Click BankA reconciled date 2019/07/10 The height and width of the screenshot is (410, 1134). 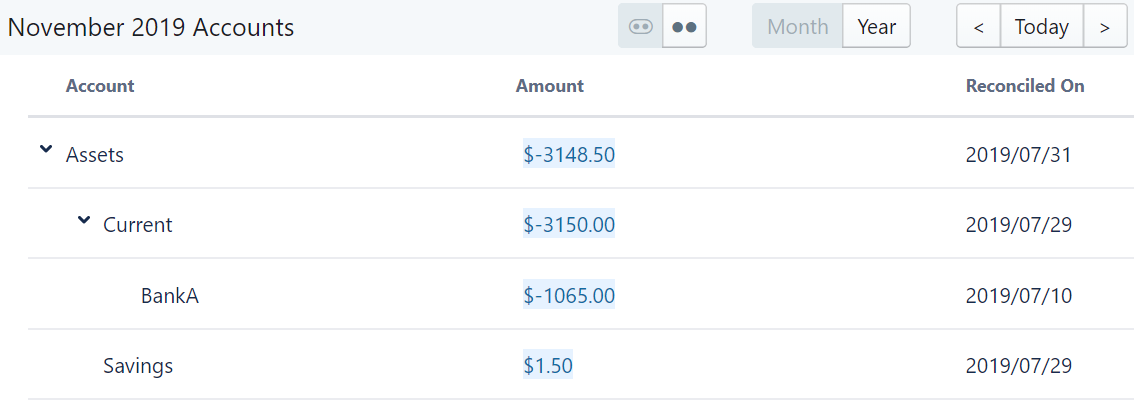pos(1019,296)
